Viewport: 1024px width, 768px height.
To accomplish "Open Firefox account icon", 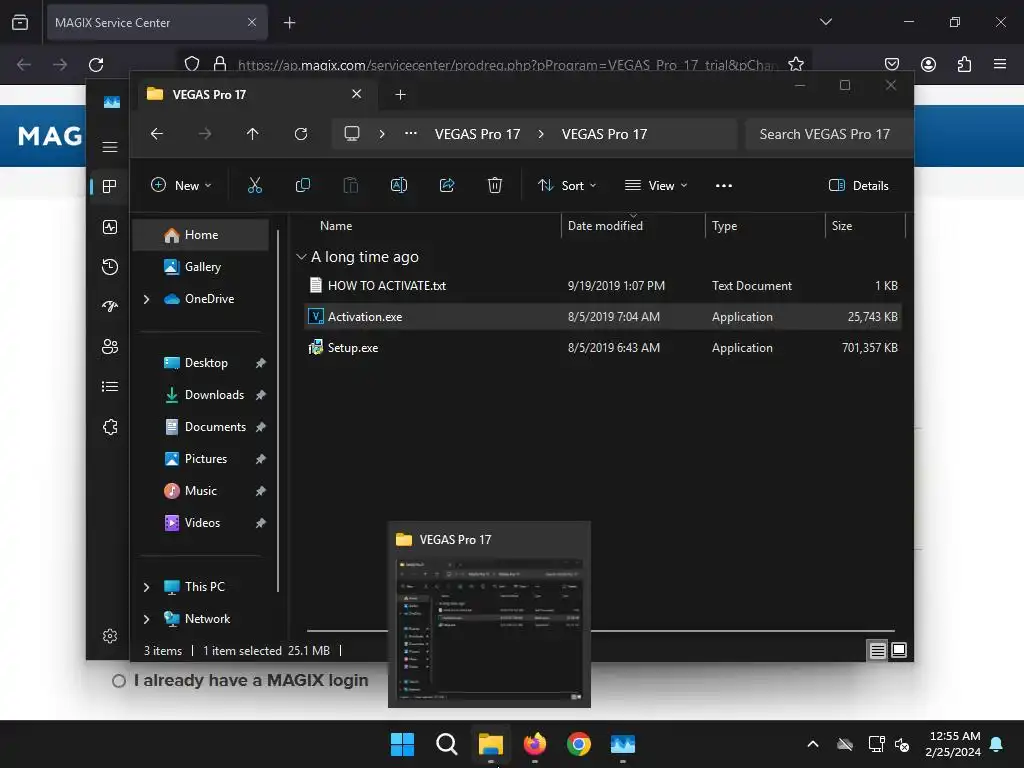I will pos(928,64).
